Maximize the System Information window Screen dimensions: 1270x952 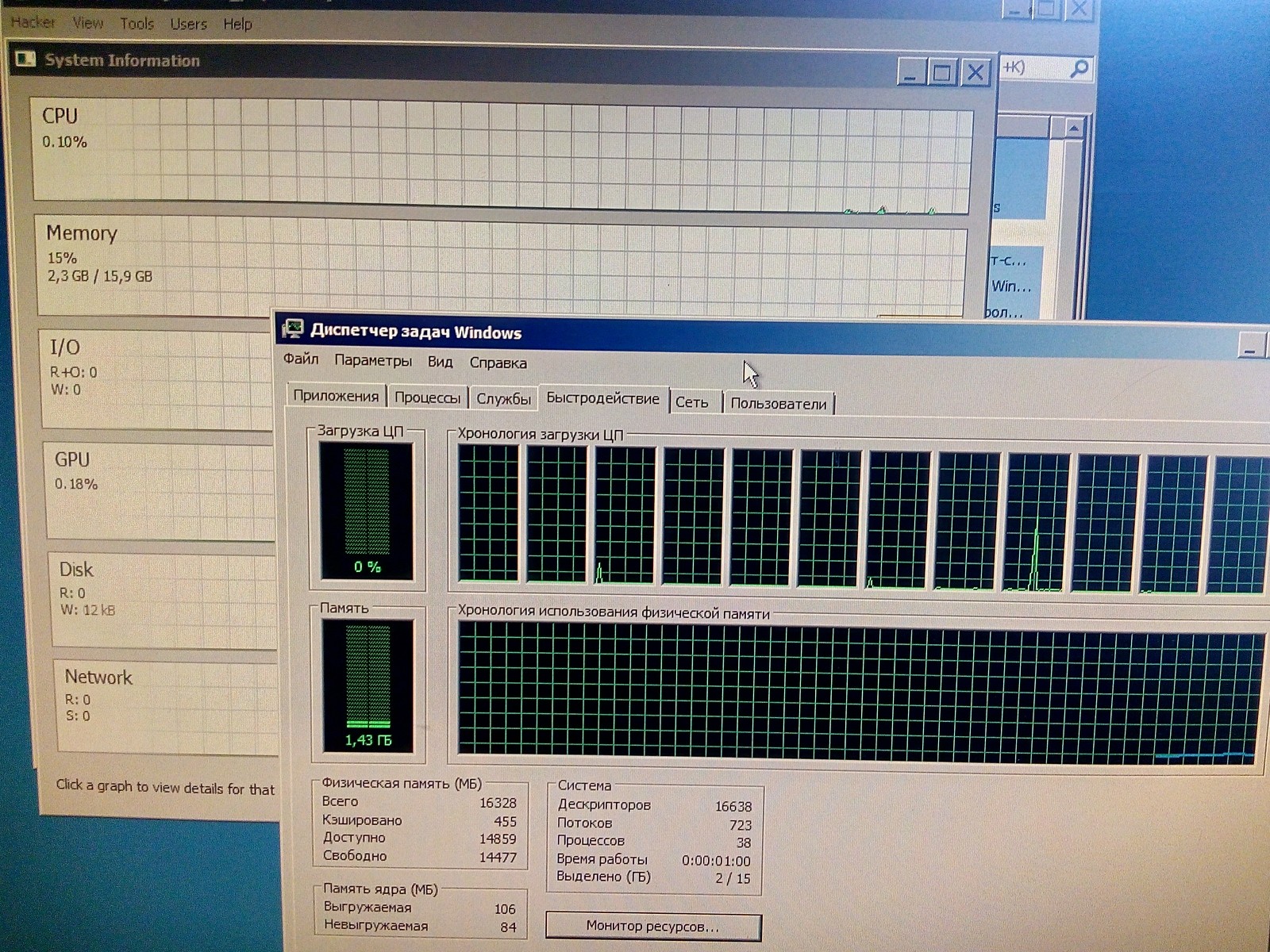(x=942, y=73)
